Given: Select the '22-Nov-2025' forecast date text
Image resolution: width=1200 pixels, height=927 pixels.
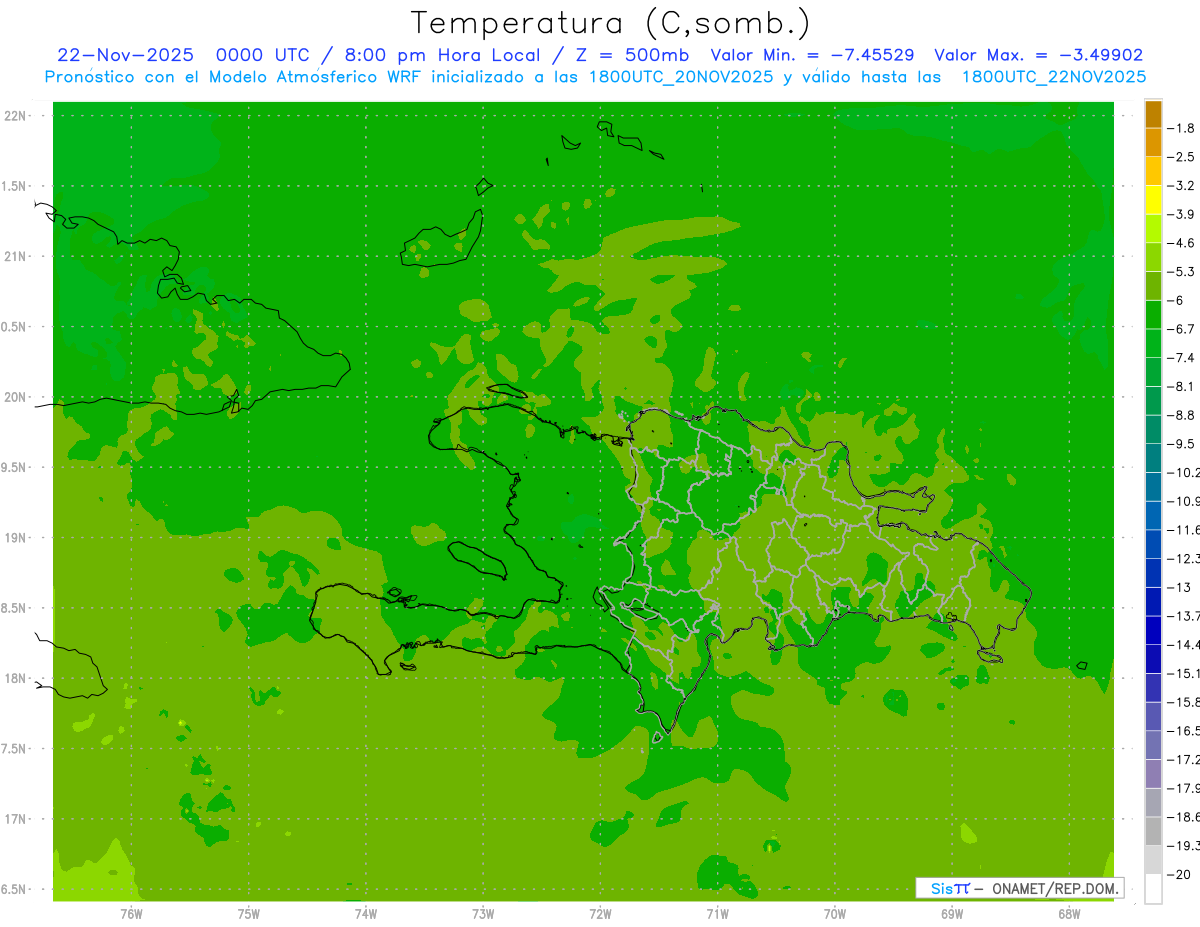Looking at the screenshot, I should pos(126,55).
